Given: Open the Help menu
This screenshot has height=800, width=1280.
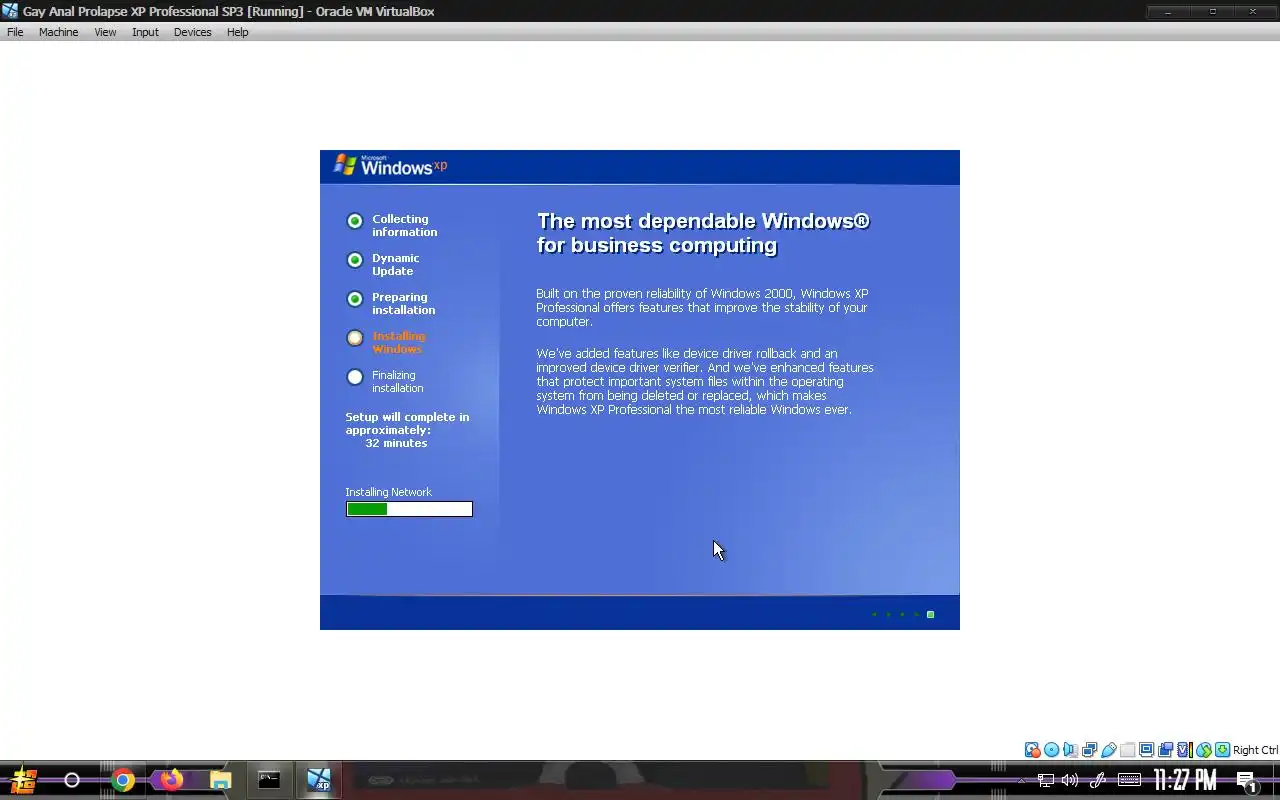Looking at the screenshot, I should (x=237, y=32).
